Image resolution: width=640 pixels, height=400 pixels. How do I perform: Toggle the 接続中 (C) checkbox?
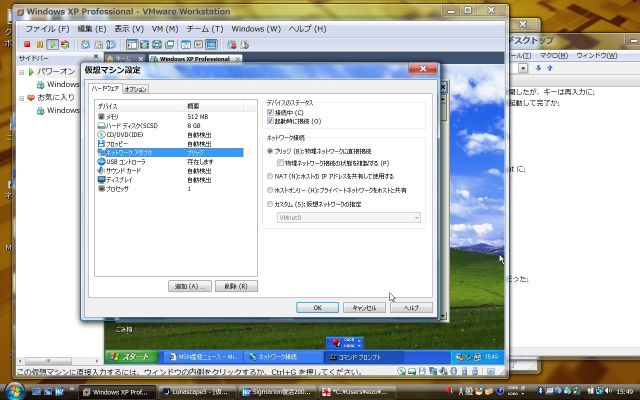[270, 112]
